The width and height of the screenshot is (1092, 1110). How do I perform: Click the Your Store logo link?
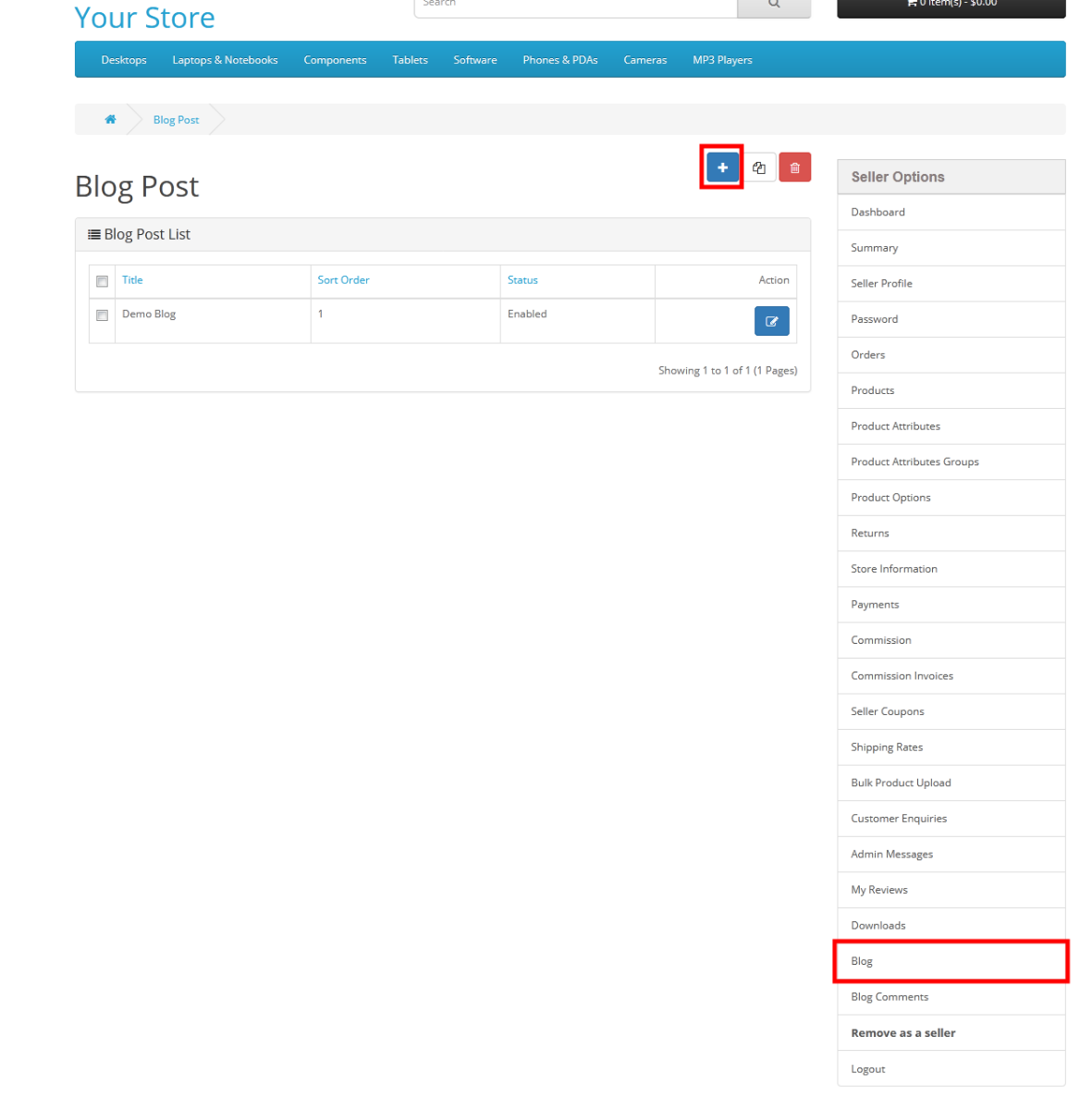144,18
